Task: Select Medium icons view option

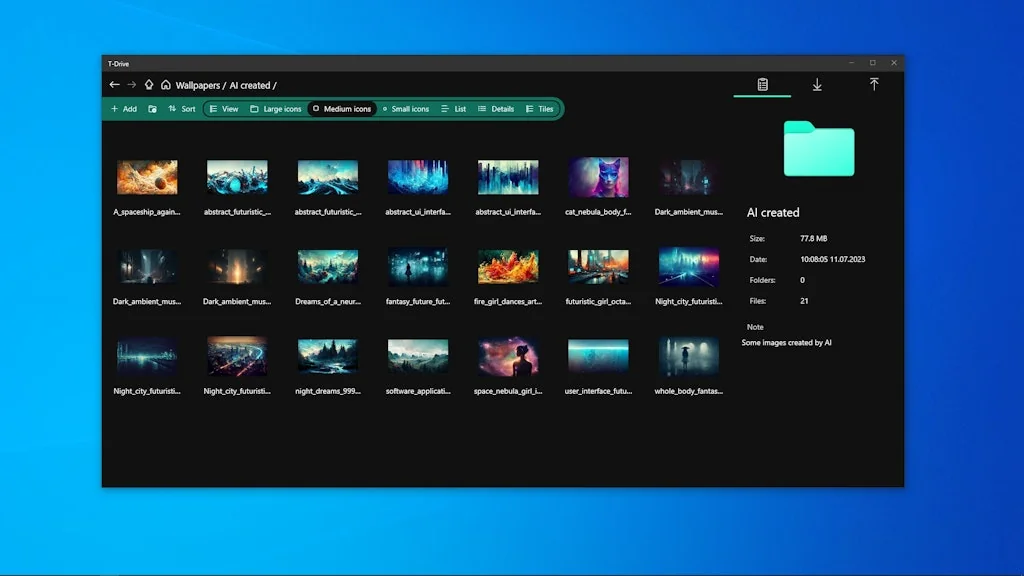Action: [341, 109]
